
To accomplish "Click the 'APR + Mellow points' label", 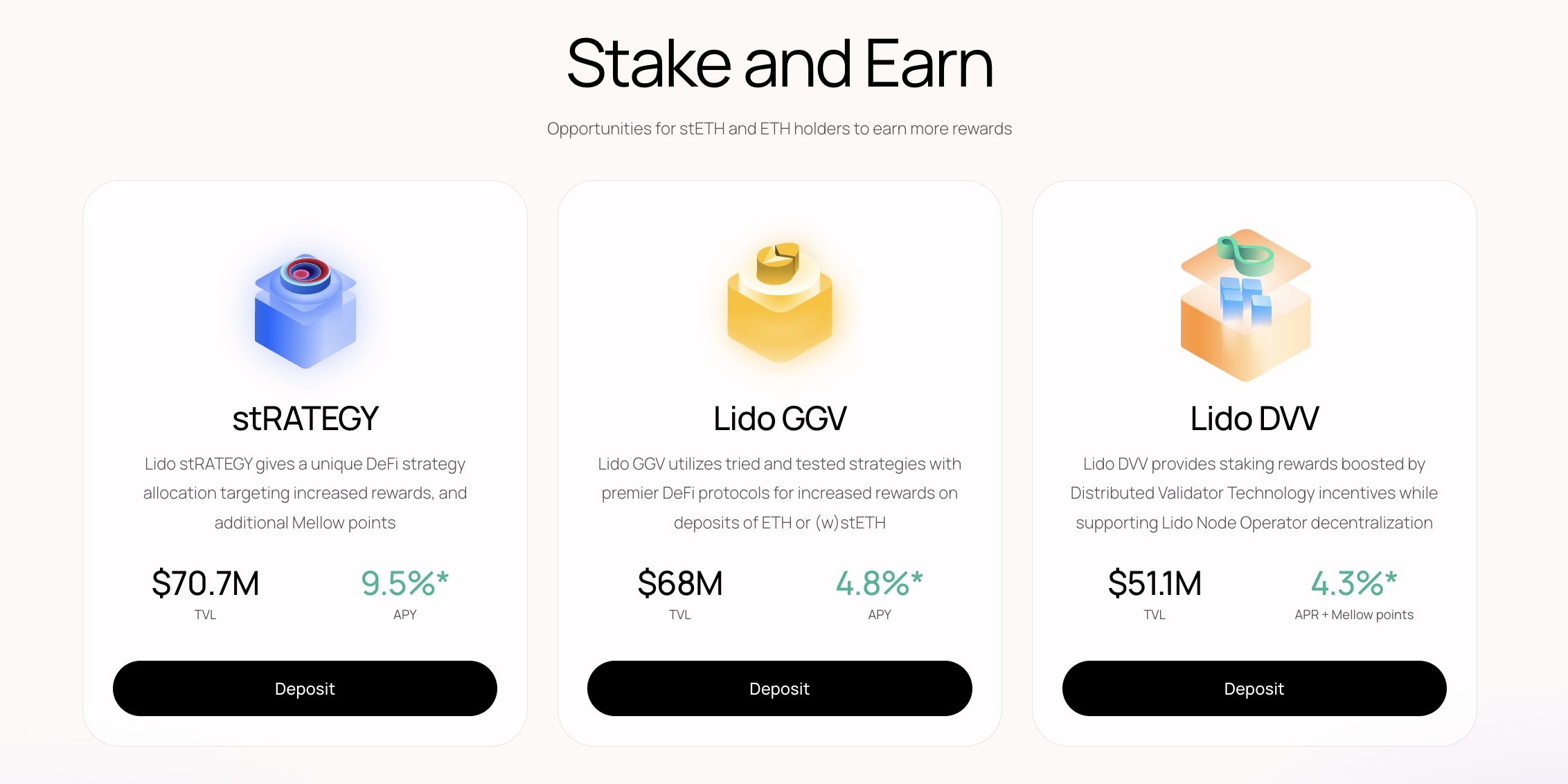I will click(1354, 615).
